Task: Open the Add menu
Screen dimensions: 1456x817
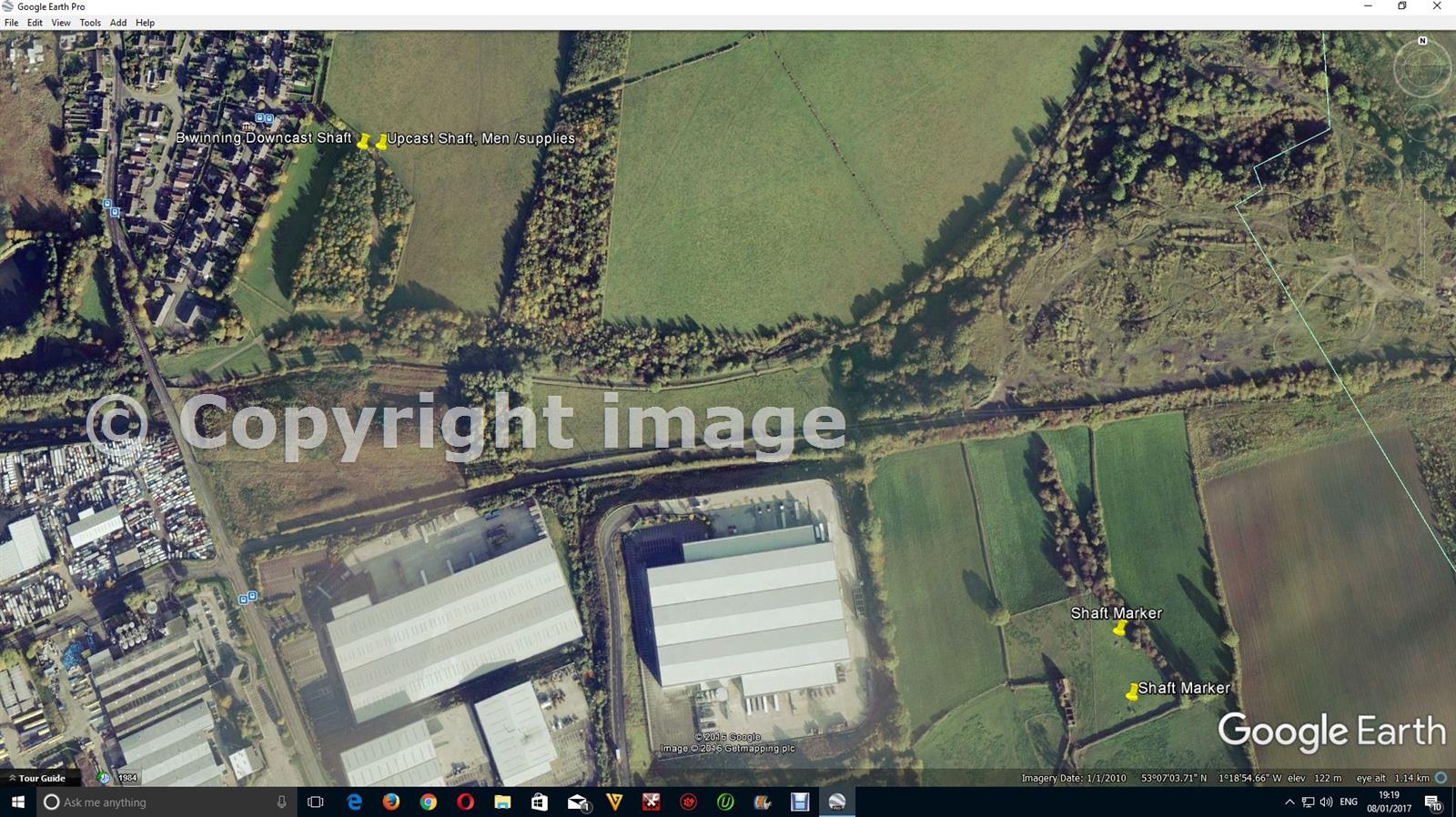Action: tap(118, 23)
